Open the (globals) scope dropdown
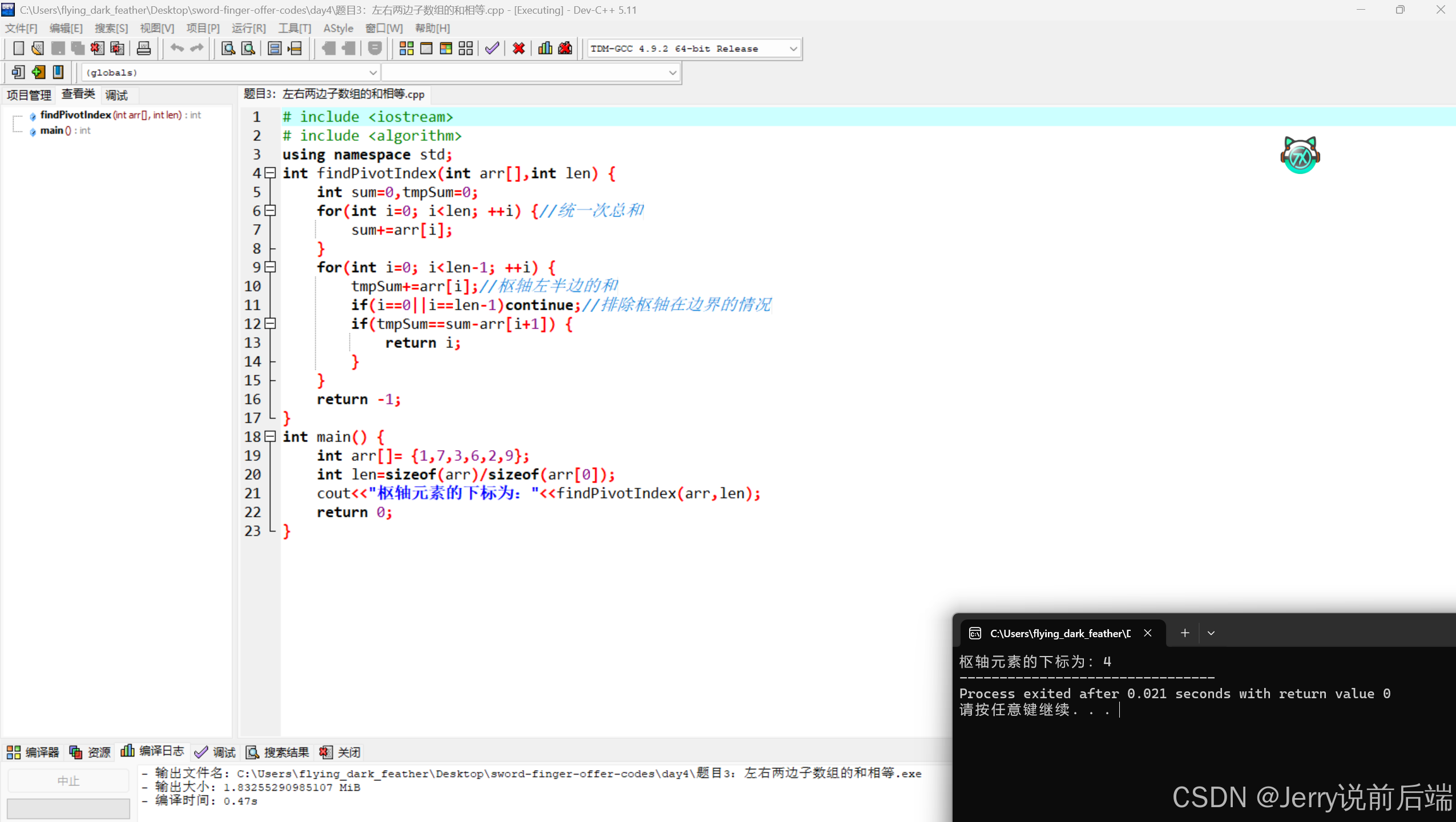The image size is (1456, 822). click(x=372, y=72)
